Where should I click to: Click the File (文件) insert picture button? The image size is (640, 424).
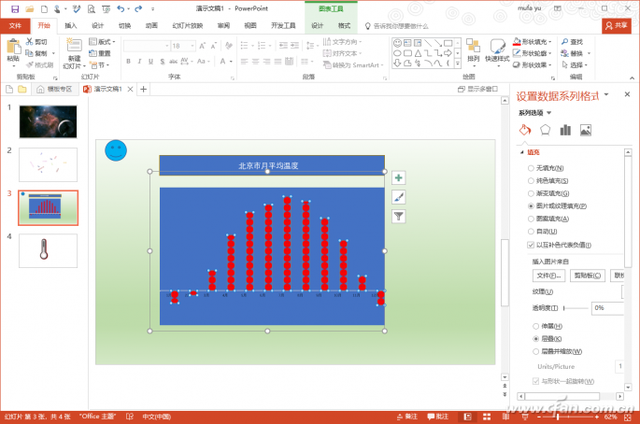click(549, 275)
